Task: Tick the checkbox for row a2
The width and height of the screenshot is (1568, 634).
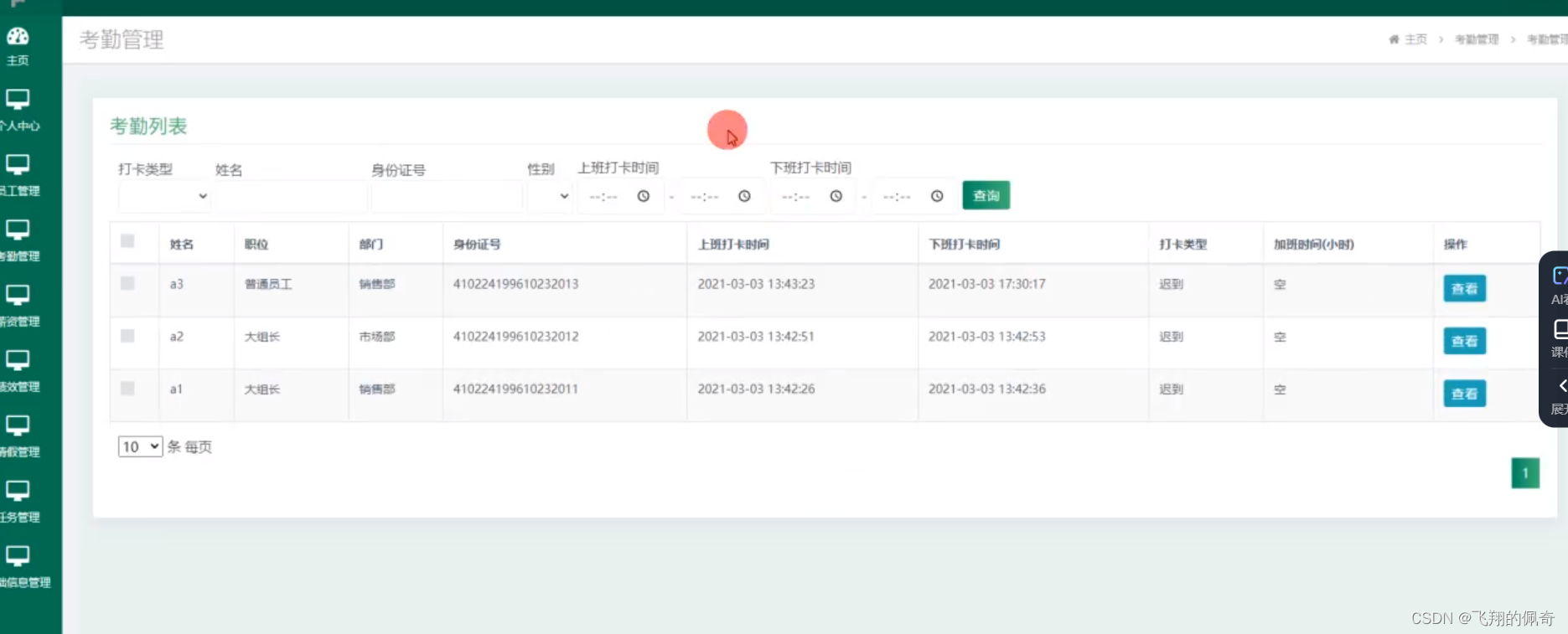Action: (127, 336)
